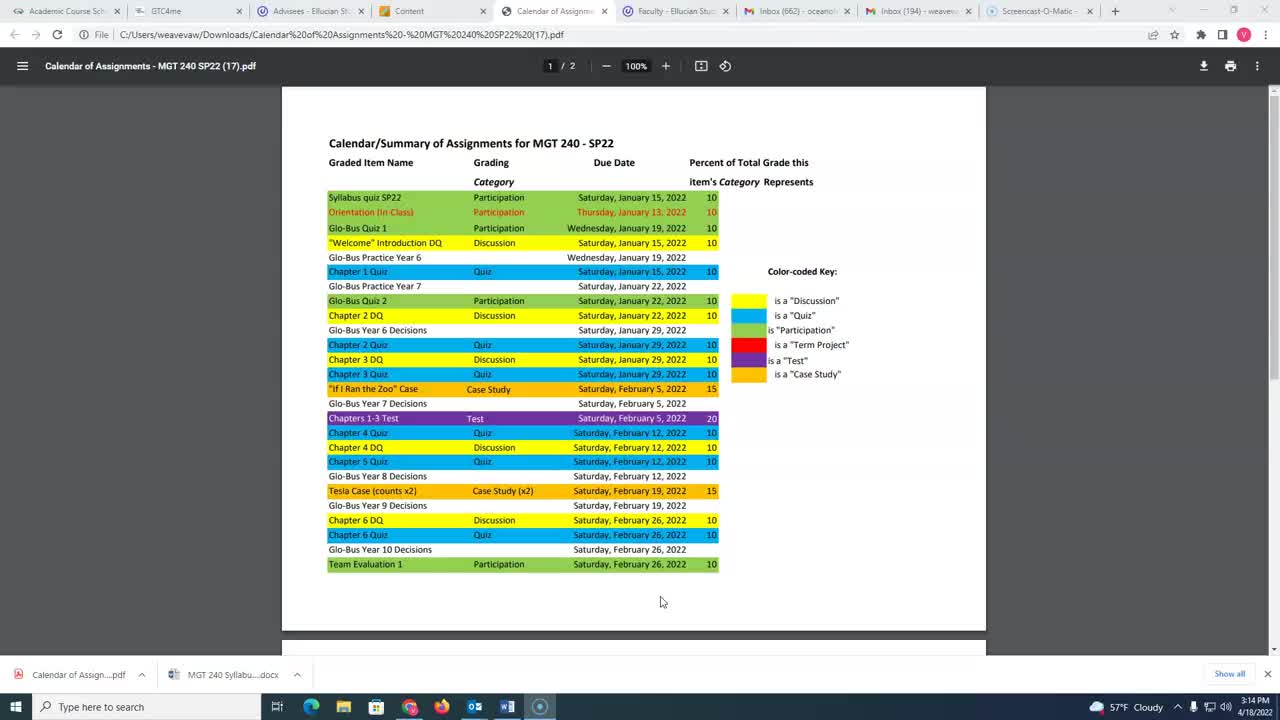Download the PDF file
The width and height of the screenshot is (1280, 720).
point(1204,66)
